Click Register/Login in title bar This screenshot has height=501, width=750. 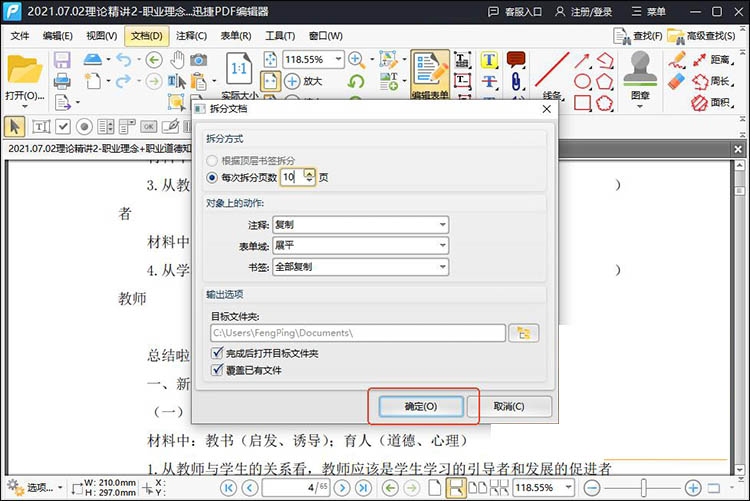584,11
